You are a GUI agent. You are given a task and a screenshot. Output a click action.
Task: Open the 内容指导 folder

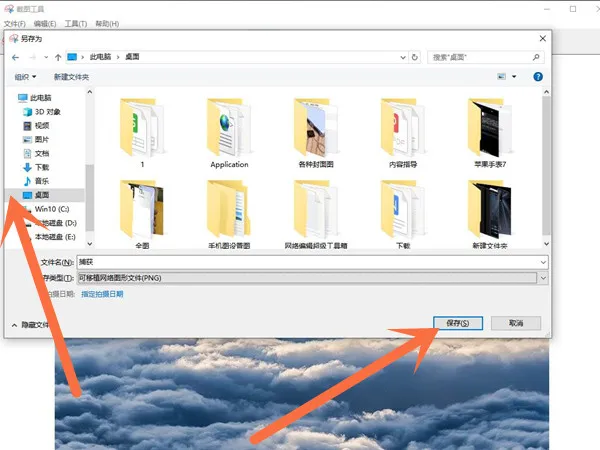coord(403,133)
